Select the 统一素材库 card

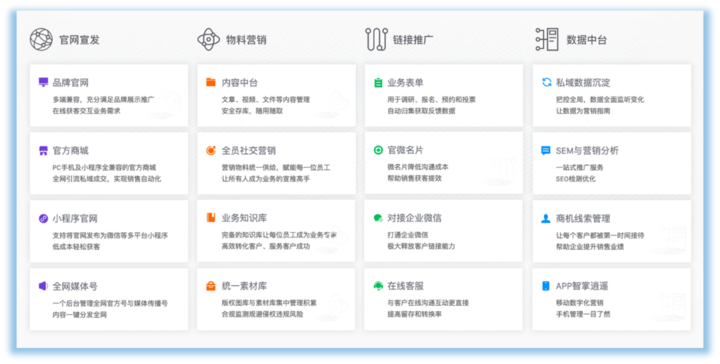point(276,299)
